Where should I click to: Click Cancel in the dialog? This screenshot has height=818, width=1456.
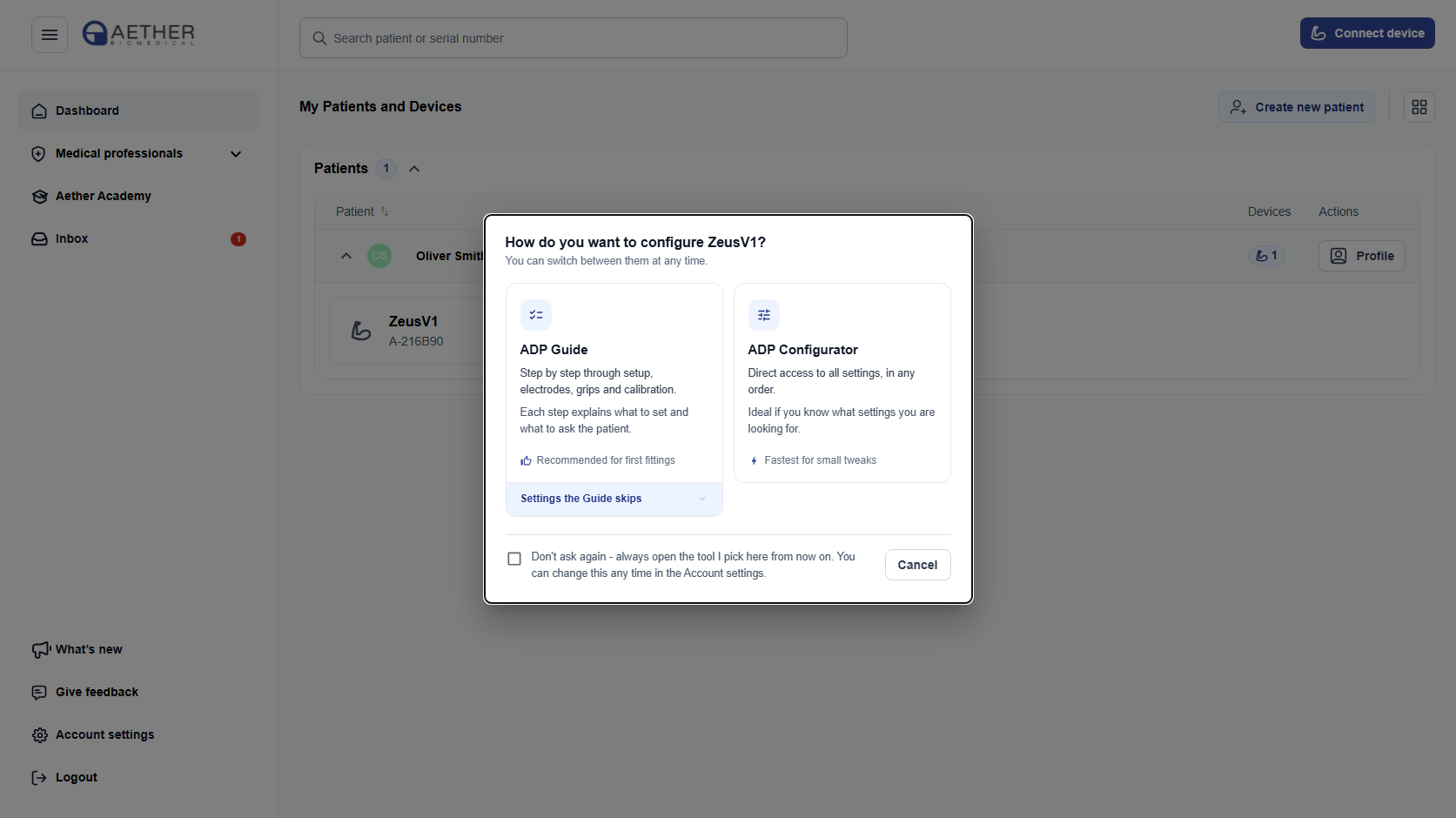click(917, 565)
